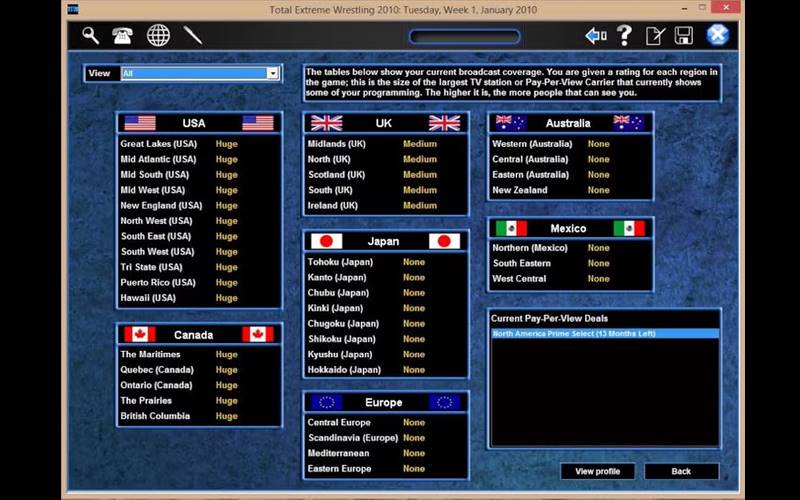Click the View combo box showing All
800x500 pixels.
pos(193,73)
